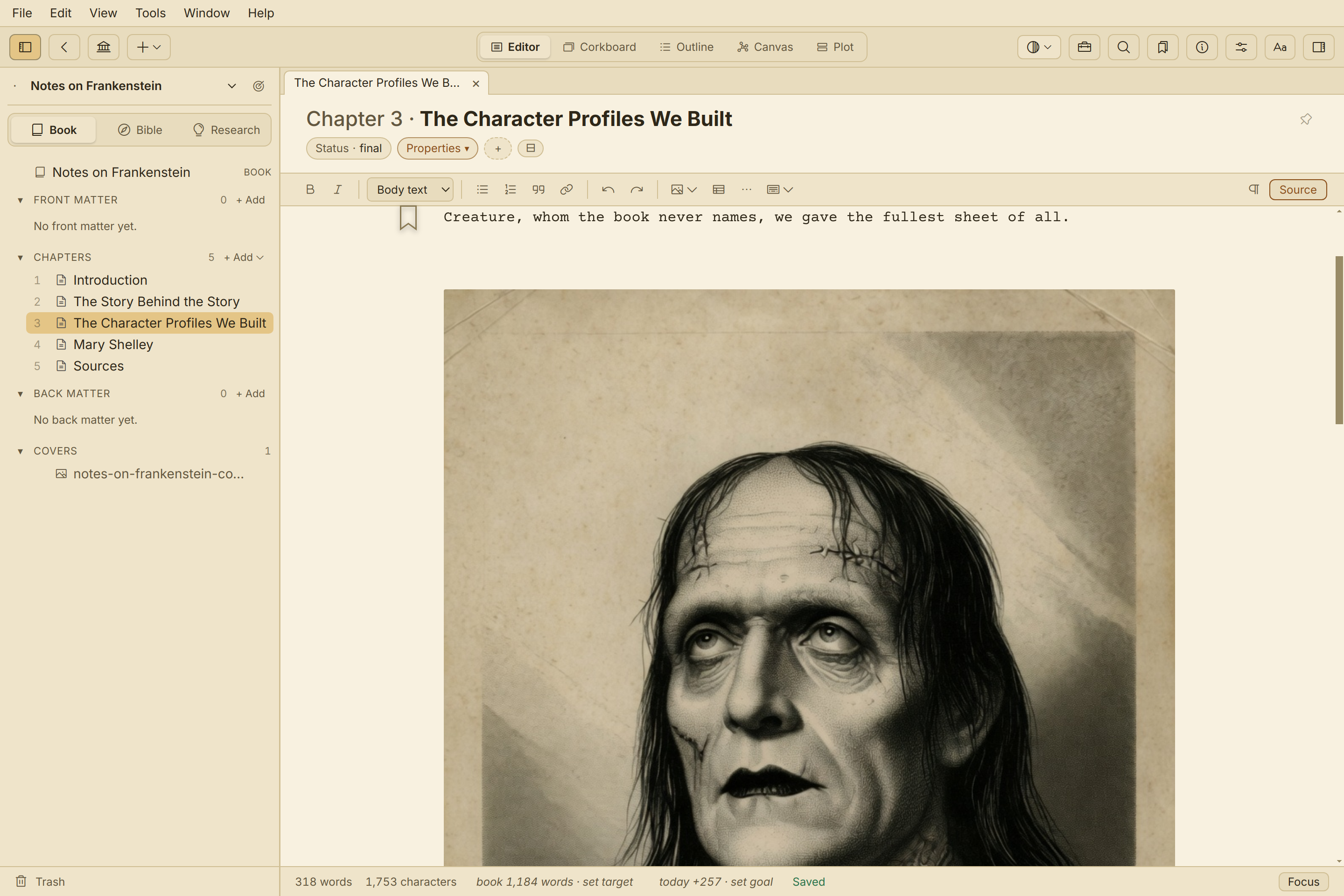Open the Mary Shelley chapter

coord(150,344)
